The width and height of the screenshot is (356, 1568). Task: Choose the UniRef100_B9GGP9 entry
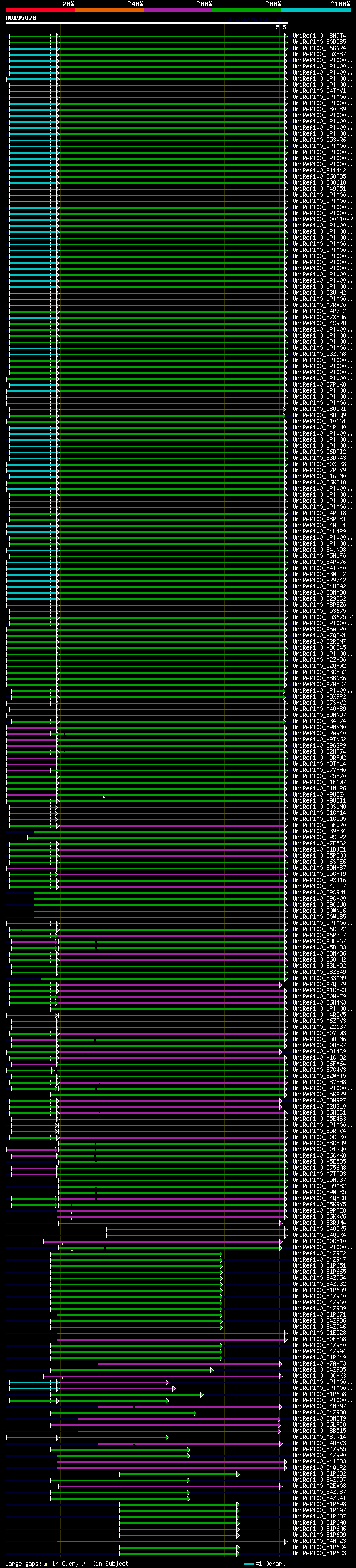pyautogui.click(x=319, y=745)
